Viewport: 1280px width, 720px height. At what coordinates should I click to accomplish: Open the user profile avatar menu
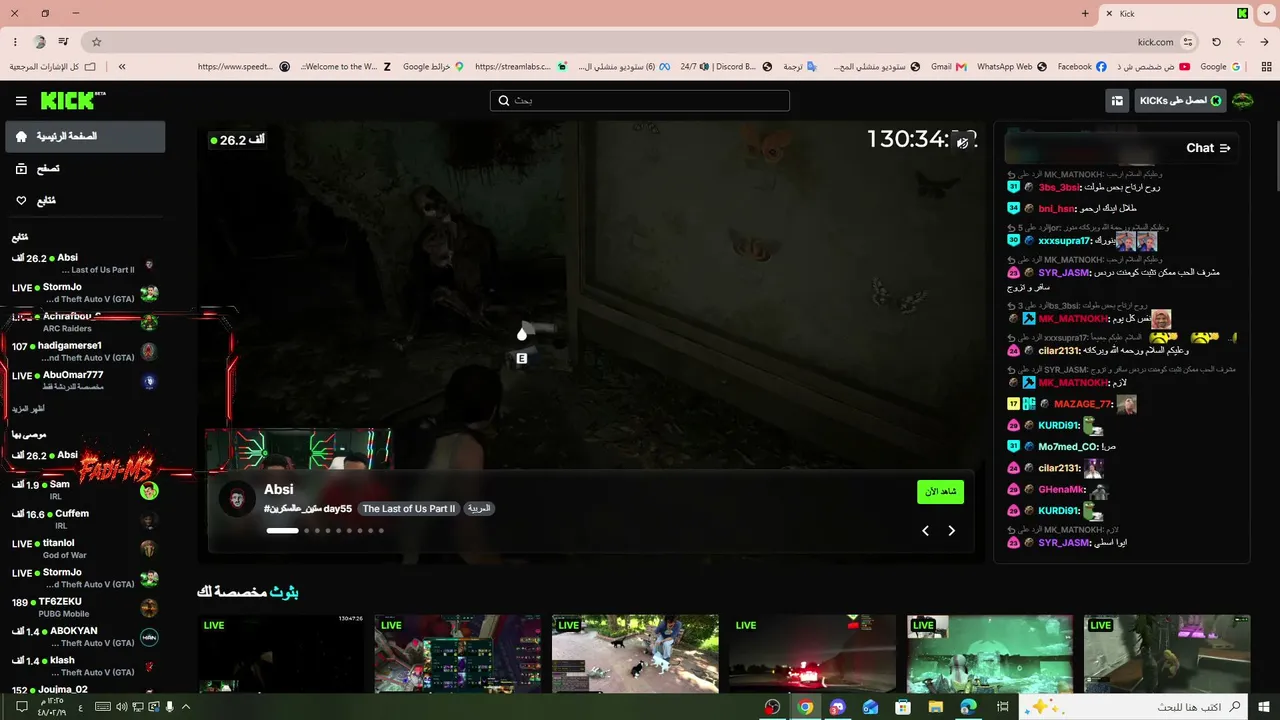1243,101
